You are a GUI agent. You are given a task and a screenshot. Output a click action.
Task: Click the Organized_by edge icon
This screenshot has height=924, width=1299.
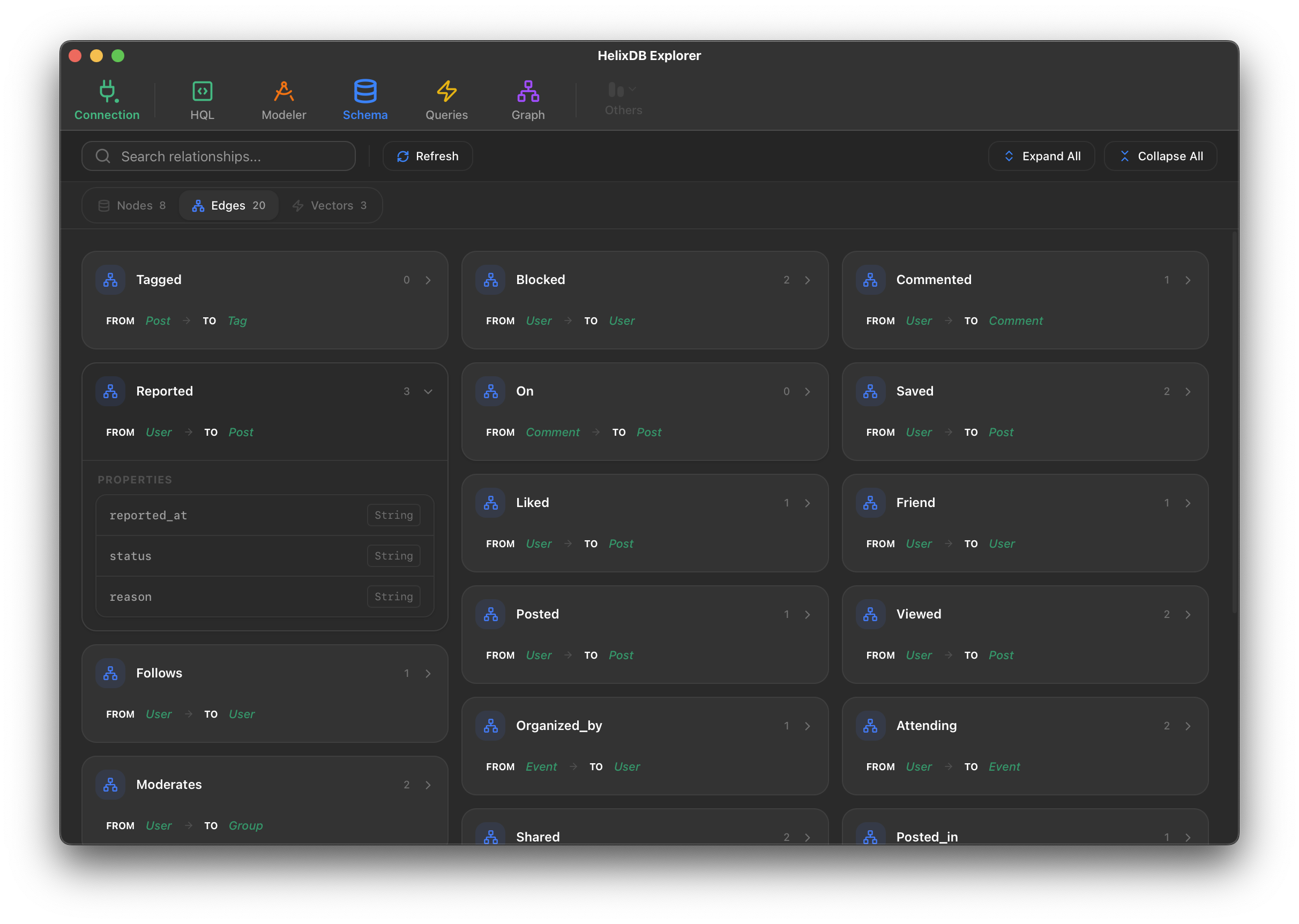(x=490, y=726)
